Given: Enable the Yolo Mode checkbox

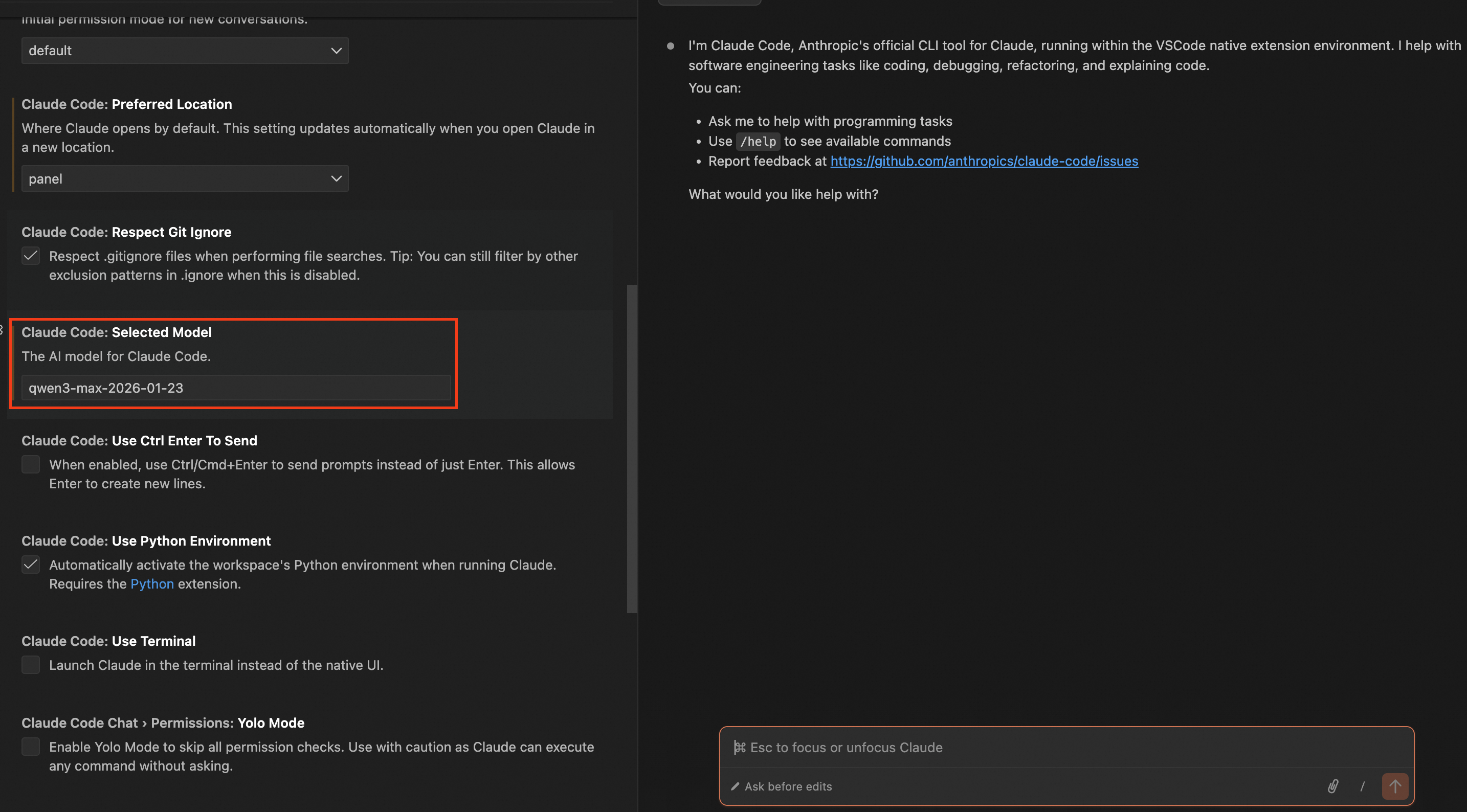Looking at the screenshot, I should point(31,747).
